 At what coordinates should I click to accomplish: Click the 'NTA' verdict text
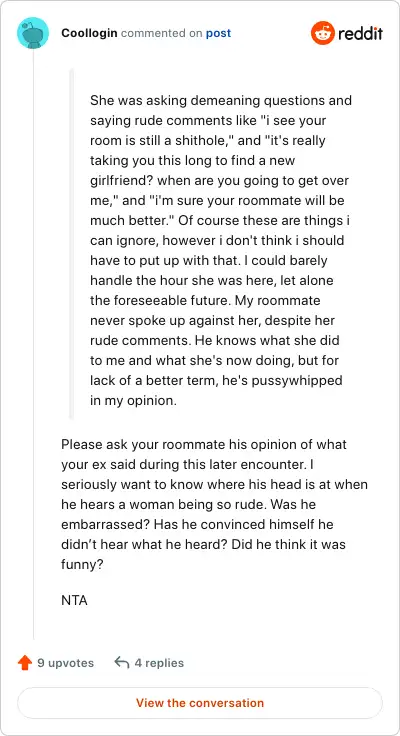pos(74,600)
